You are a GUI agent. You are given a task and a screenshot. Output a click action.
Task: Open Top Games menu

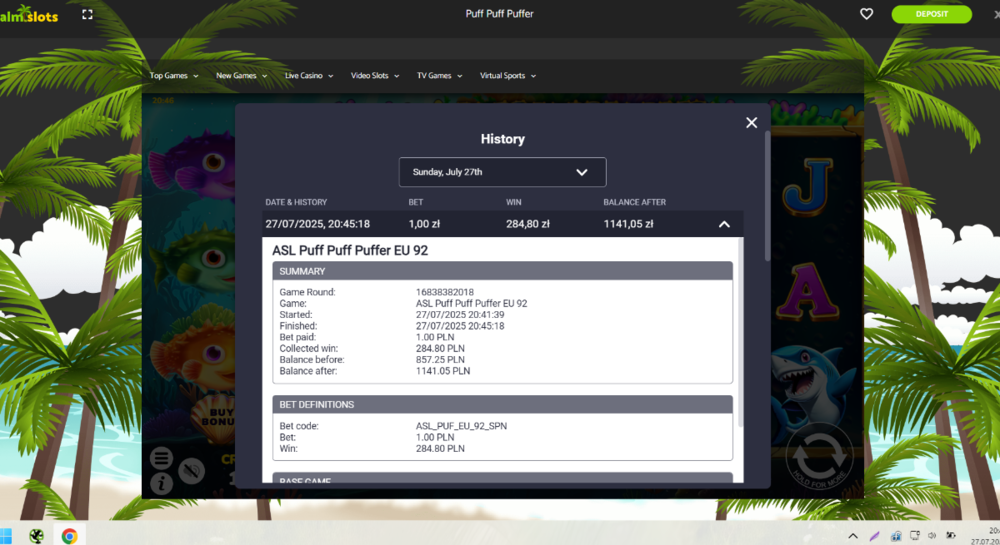[x=173, y=76]
